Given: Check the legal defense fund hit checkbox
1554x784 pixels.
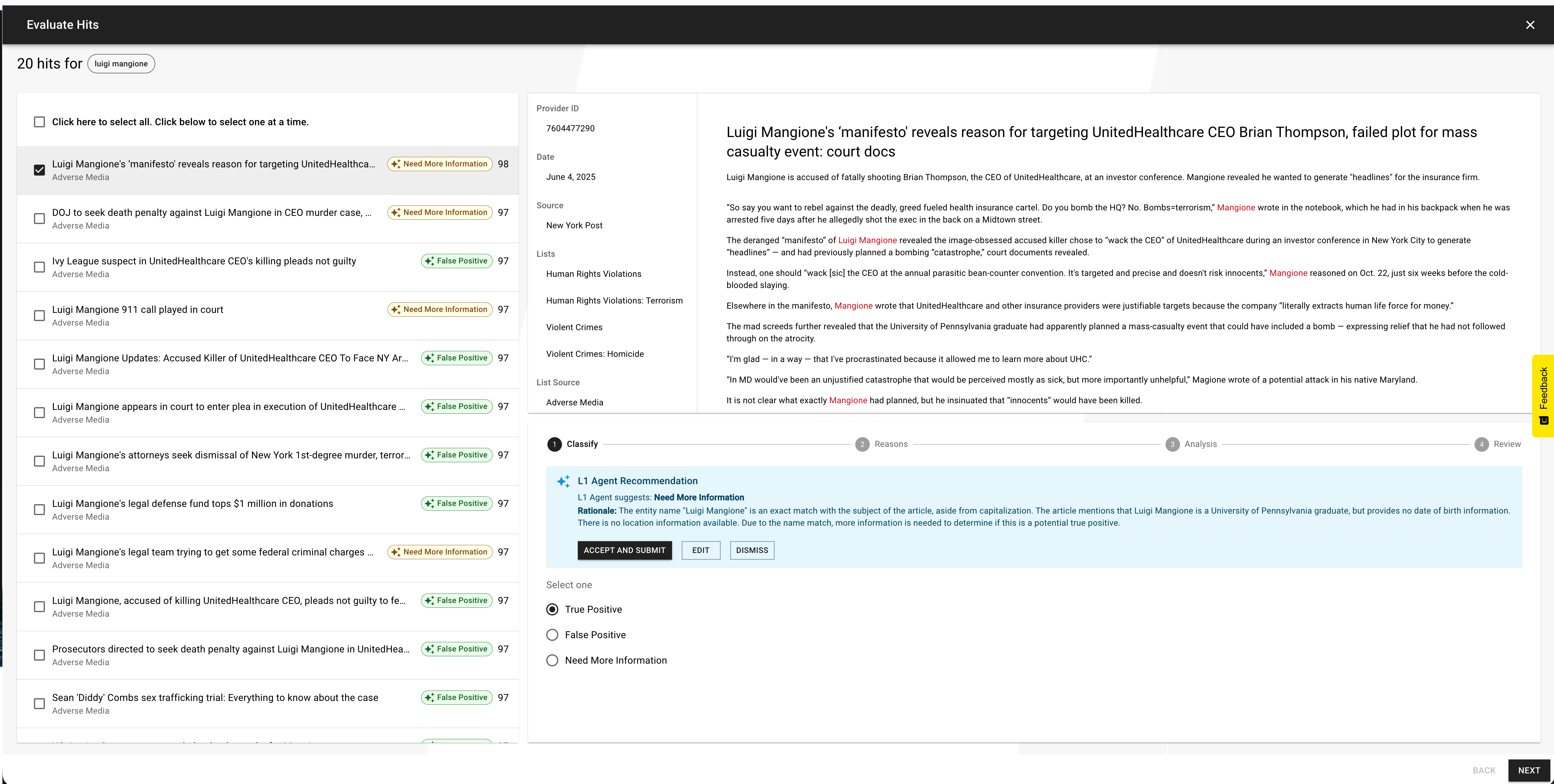Looking at the screenshot, I should 39,510.
